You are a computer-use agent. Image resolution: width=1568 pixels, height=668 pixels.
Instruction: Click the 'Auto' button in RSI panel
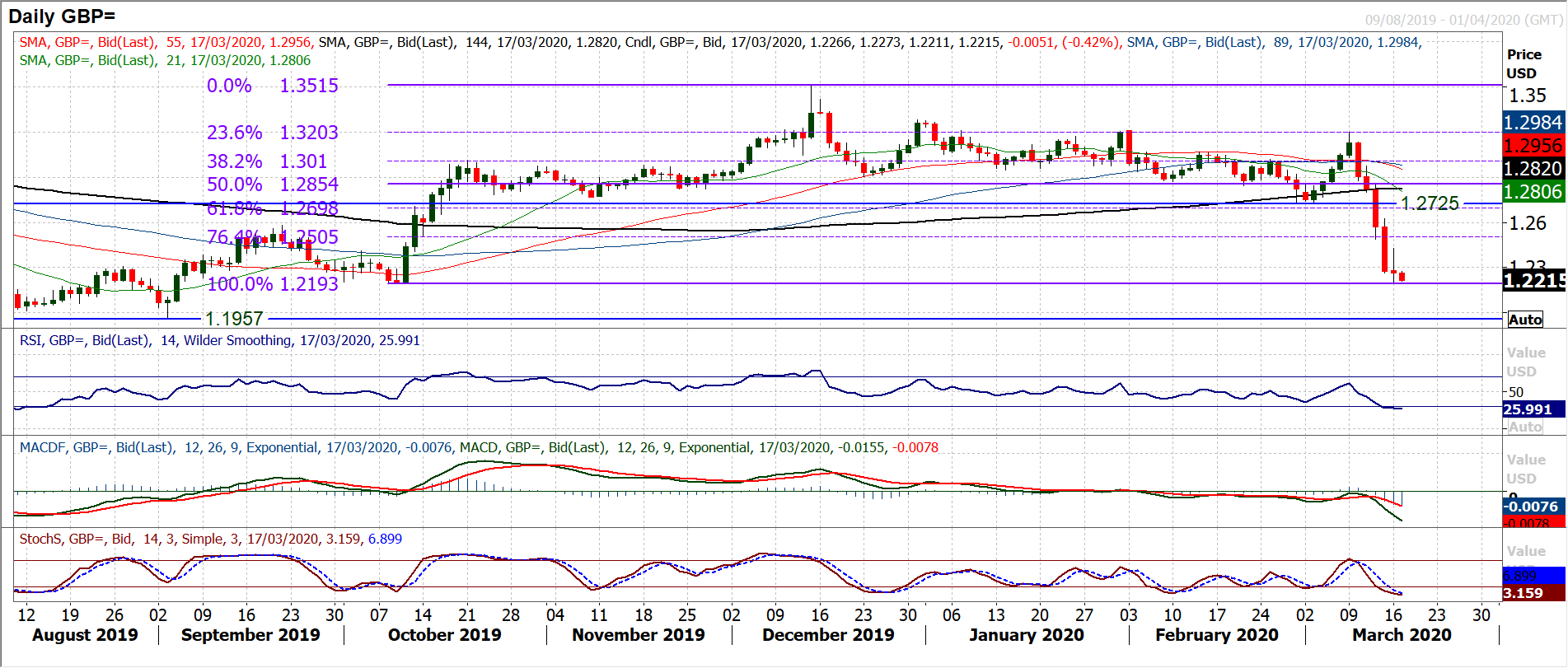pyautogui.click(x=1525, y=427)
